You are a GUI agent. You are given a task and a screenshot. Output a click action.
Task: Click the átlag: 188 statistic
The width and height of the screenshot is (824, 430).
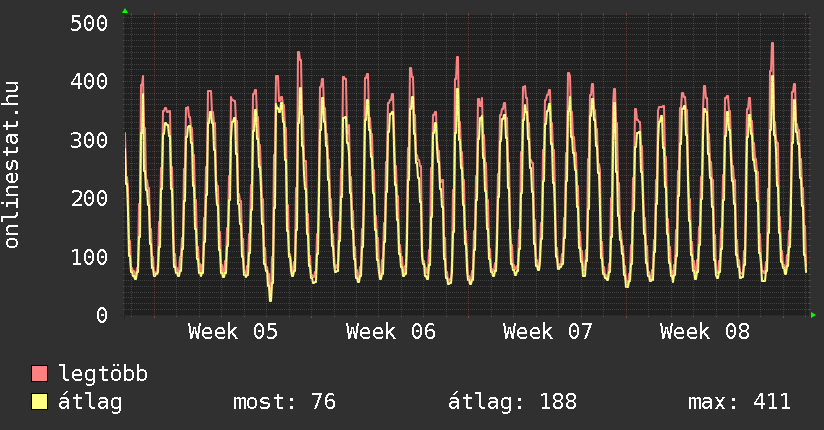coord(513,402)
